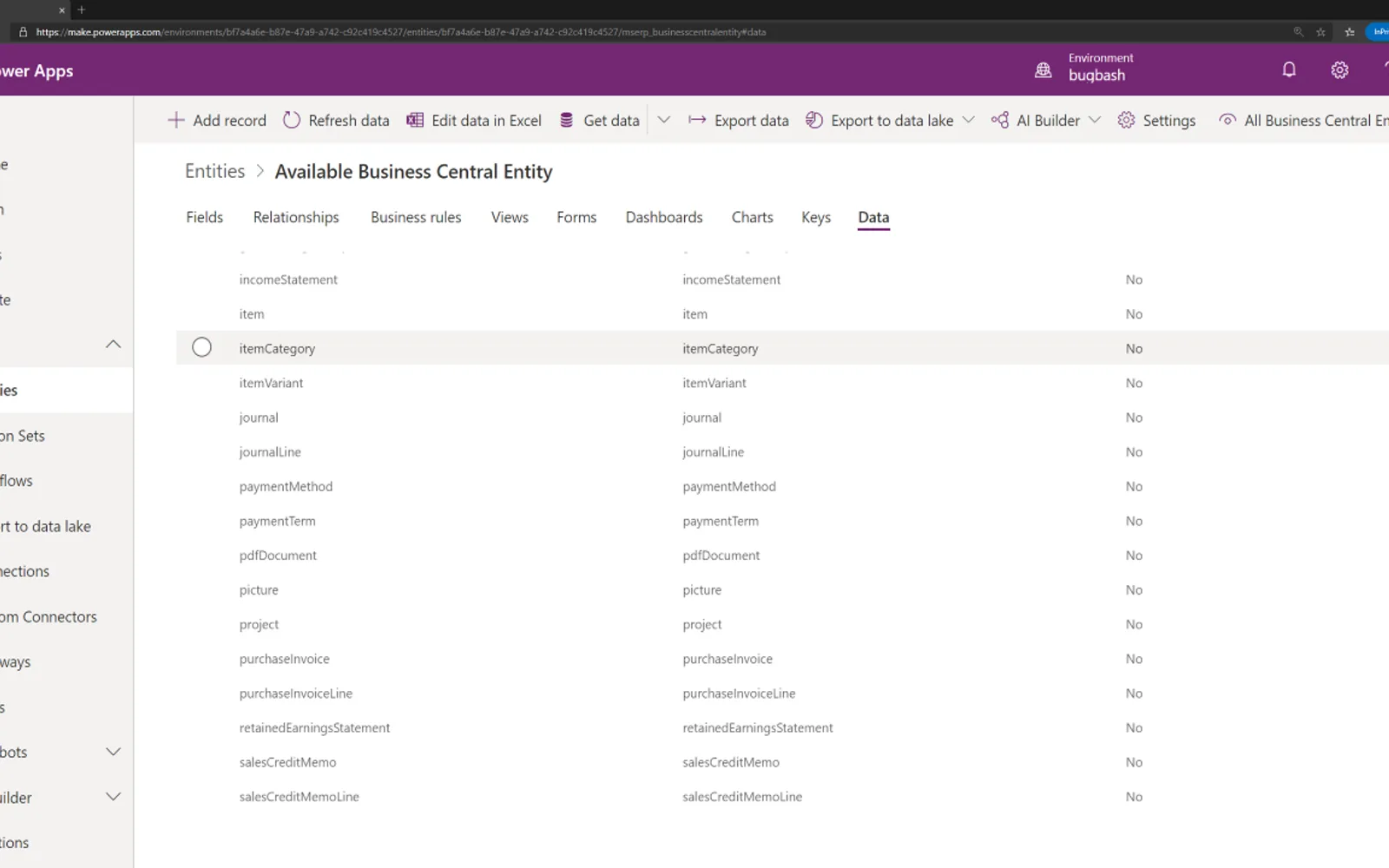Expand the AI Builder sidebar chevron
Image resolution: width=1389 pixels, height=868 pixels.
pos(113,796)
